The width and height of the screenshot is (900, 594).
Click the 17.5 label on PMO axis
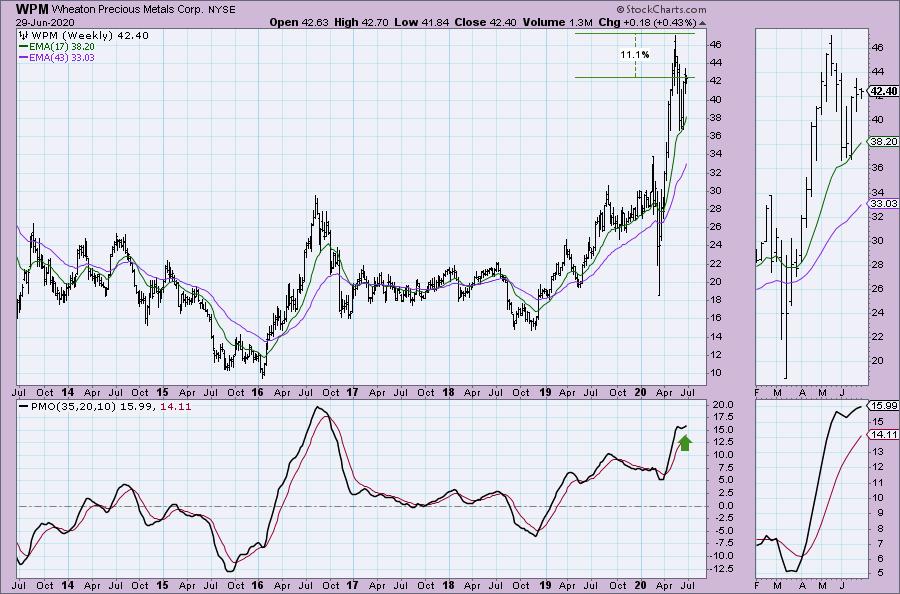[726, 417]
